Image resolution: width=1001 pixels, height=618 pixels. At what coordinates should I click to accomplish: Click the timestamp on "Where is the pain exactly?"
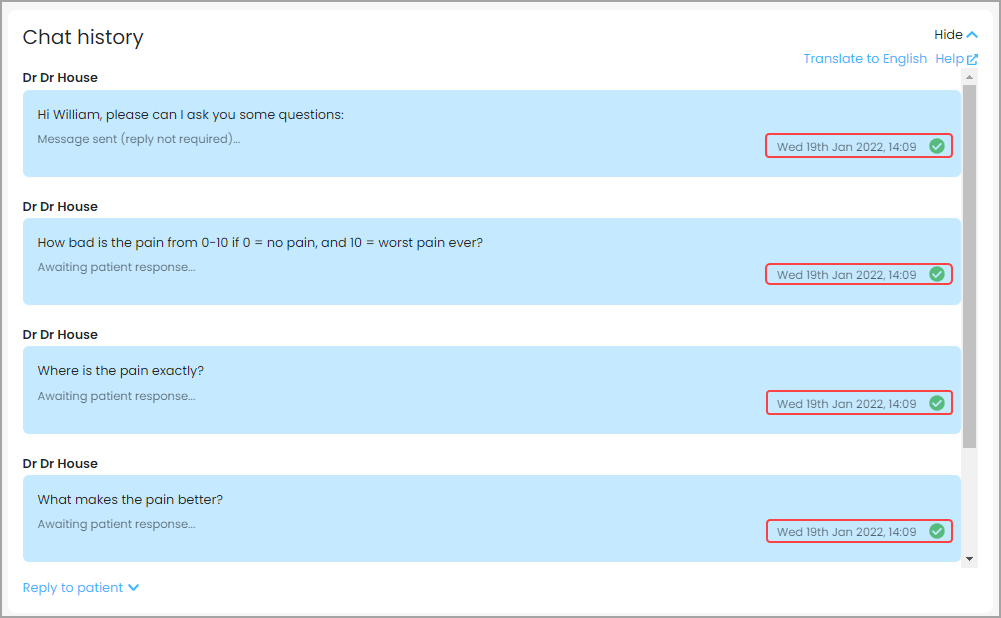846,404
